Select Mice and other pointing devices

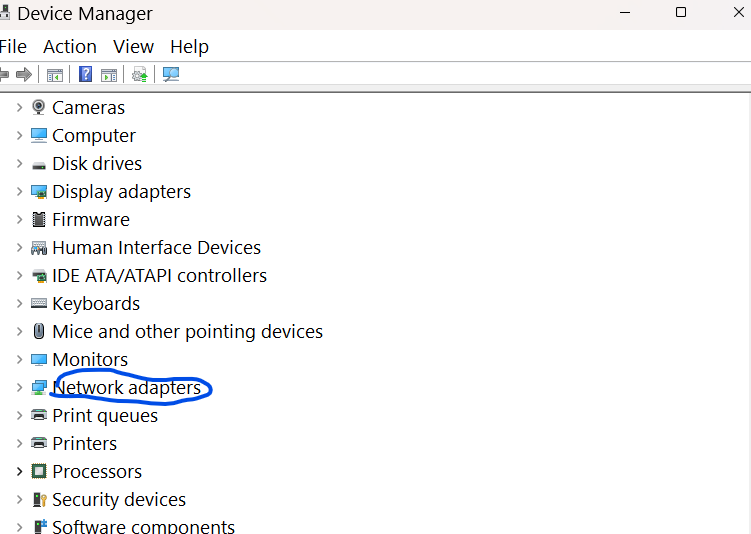point(187,331)
